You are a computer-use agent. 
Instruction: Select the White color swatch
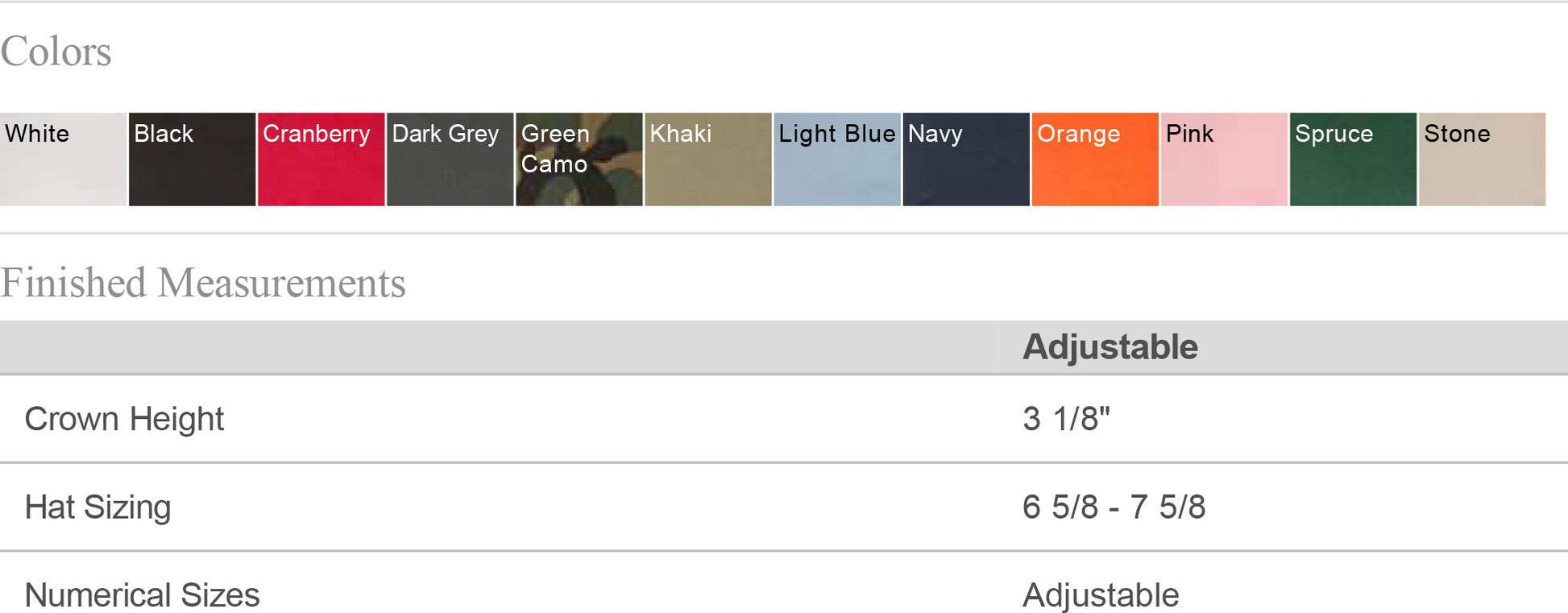point(63,159)
